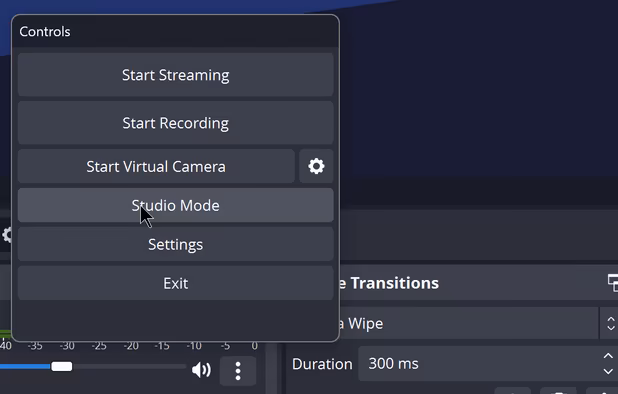Open audio mixer three-dot options menu
618x394 pixels.
coord(238,371)
